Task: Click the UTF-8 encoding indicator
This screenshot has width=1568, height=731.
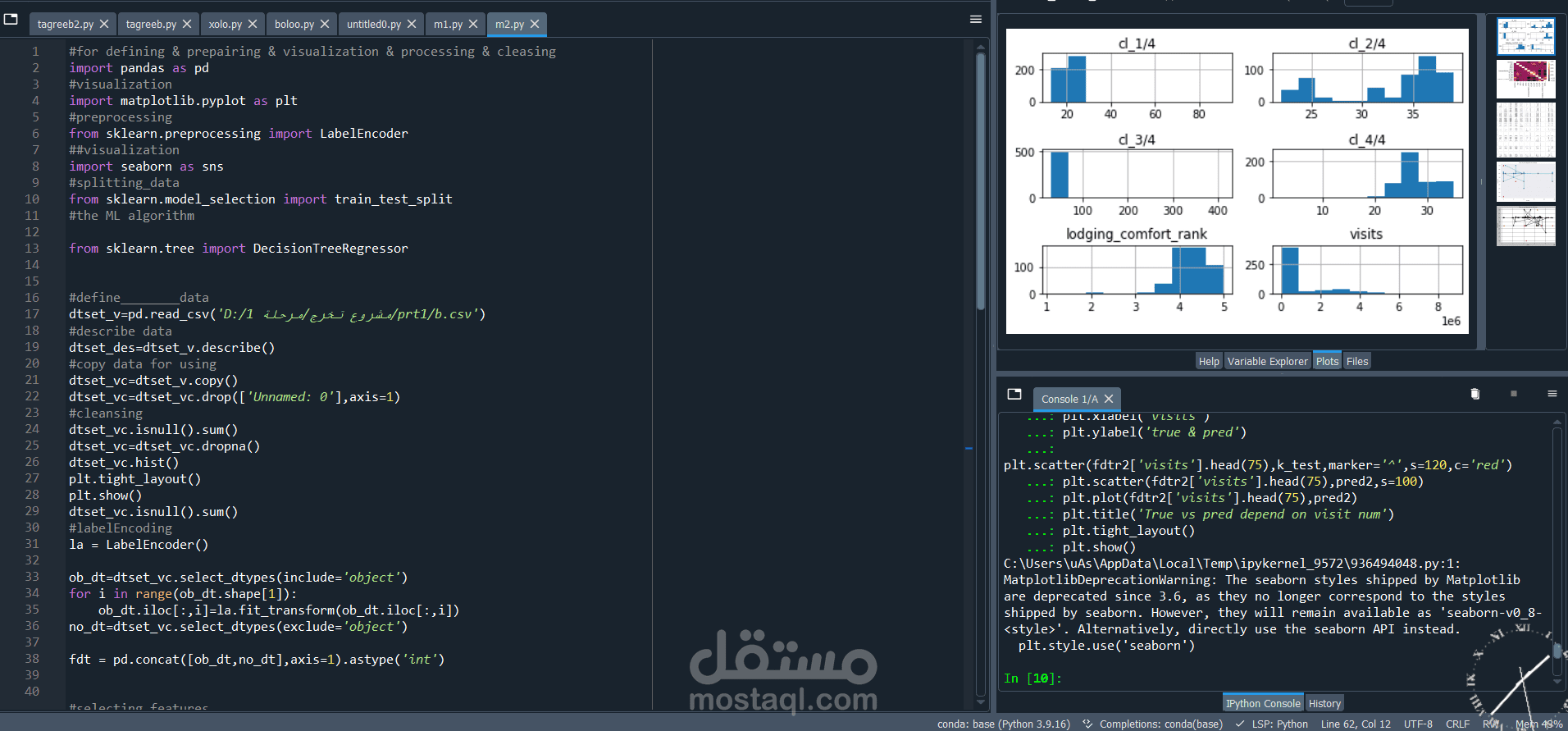Action: [1418, 724]
